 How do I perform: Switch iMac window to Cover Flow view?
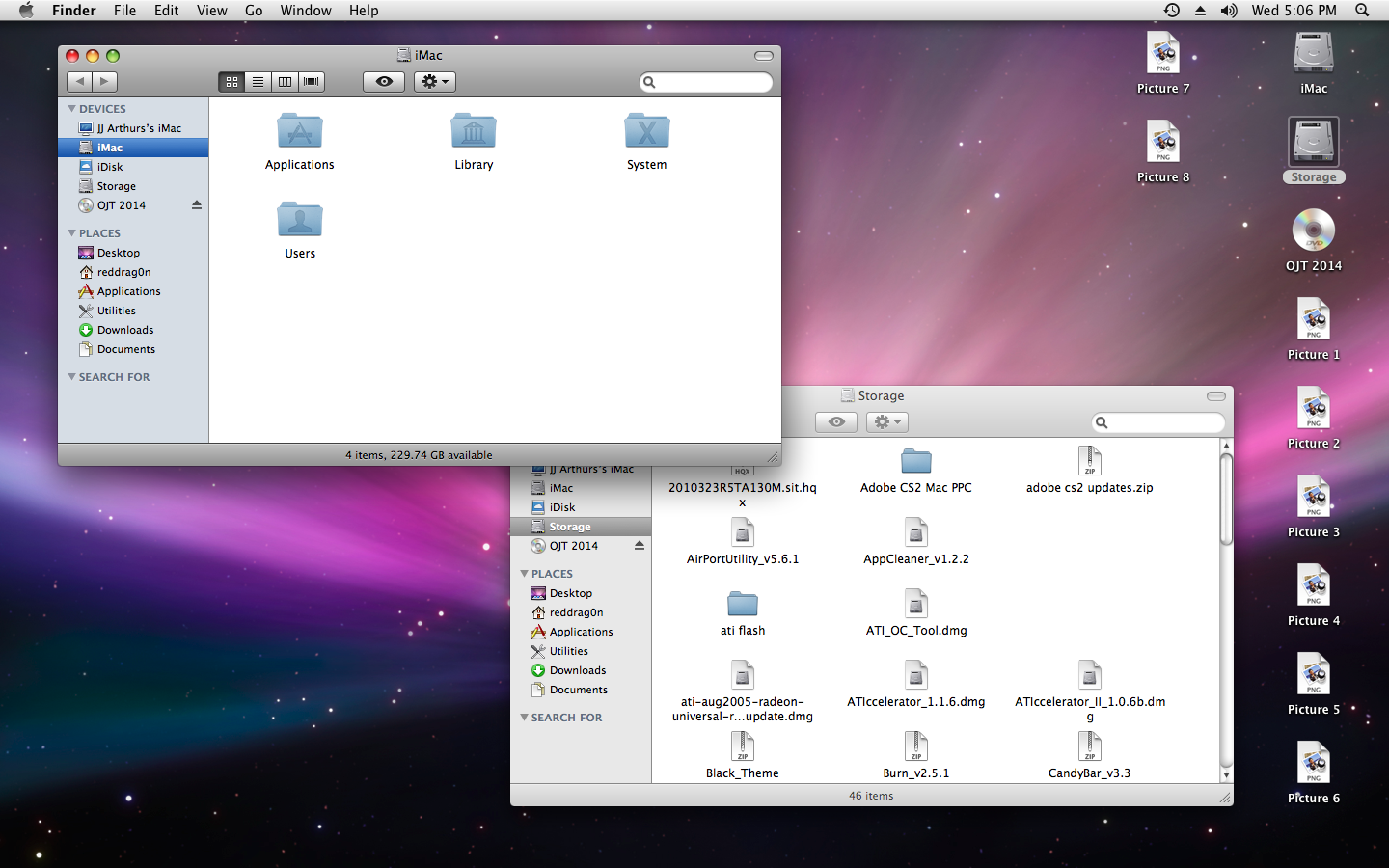tap(312, 82)
